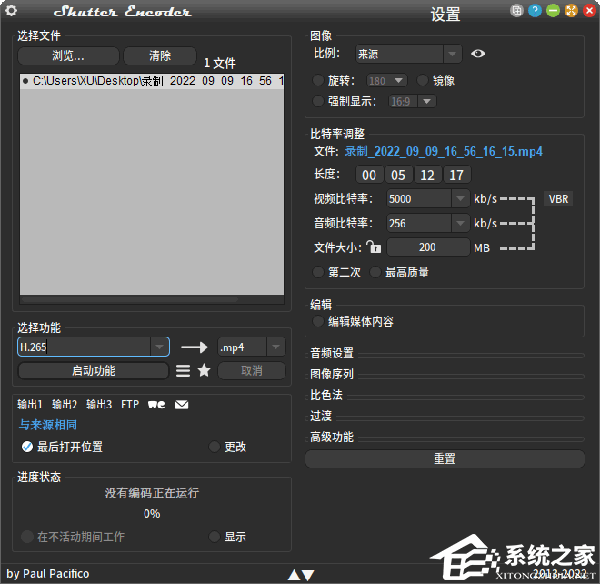Screen dimensions: 600x584
Task: Enable the 强制显示 option
Action: pyautogui.click(x=318, y=101)
